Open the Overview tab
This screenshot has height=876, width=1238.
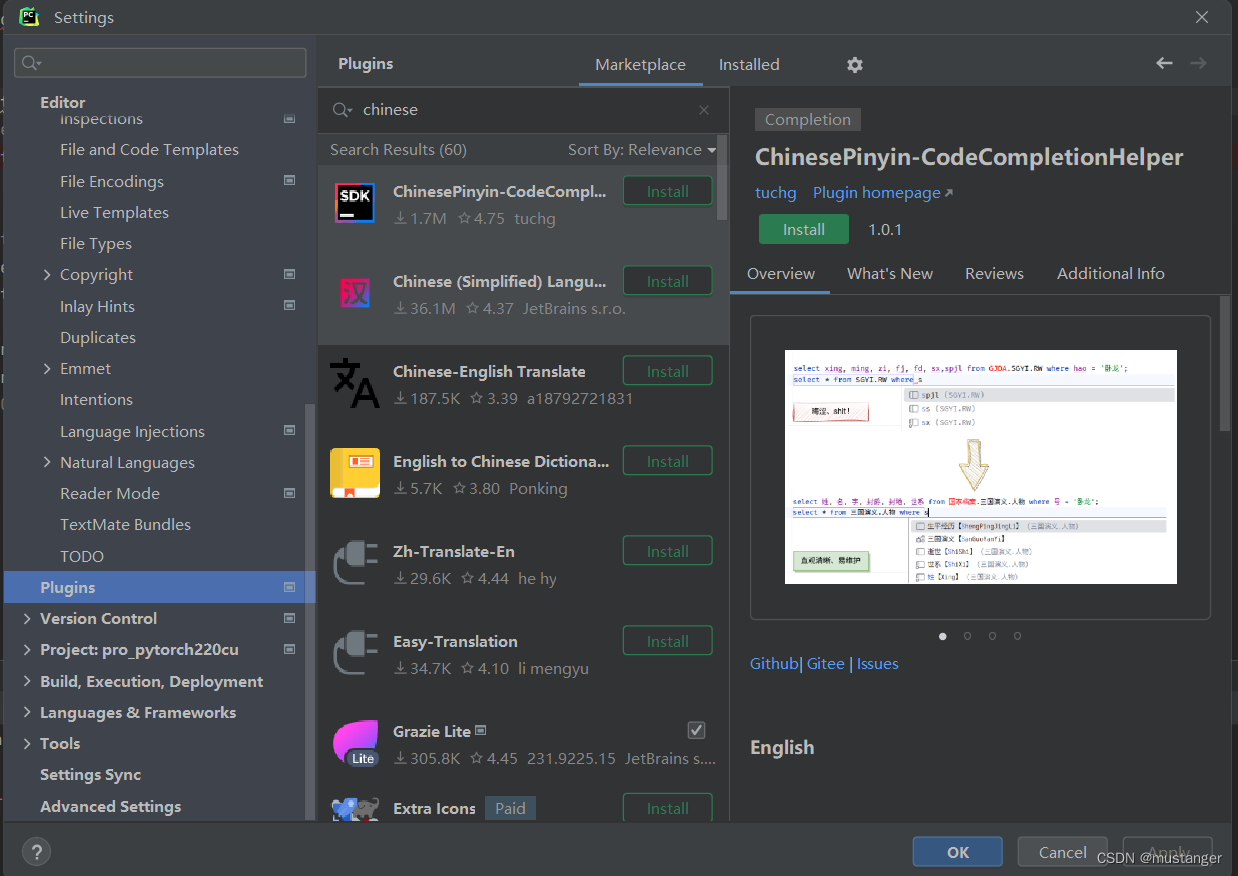pos(781,273)
